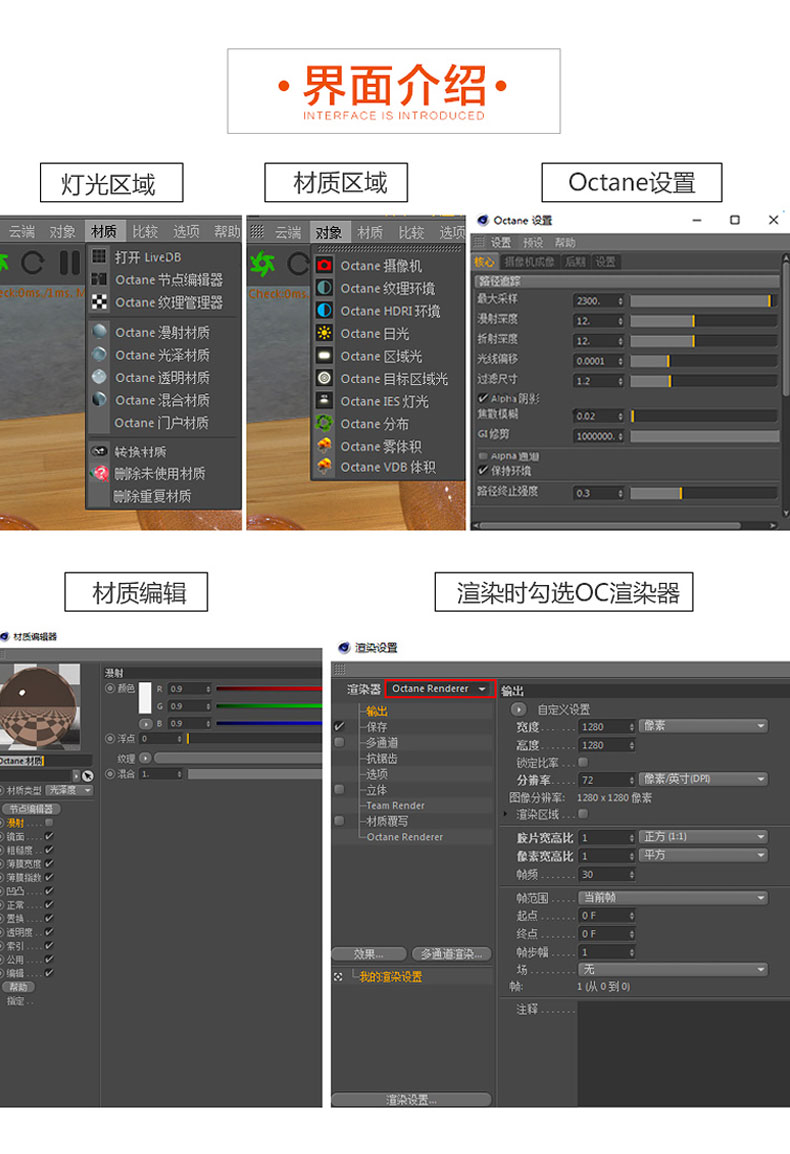Add an Octane 日光 light

point(374,333)
